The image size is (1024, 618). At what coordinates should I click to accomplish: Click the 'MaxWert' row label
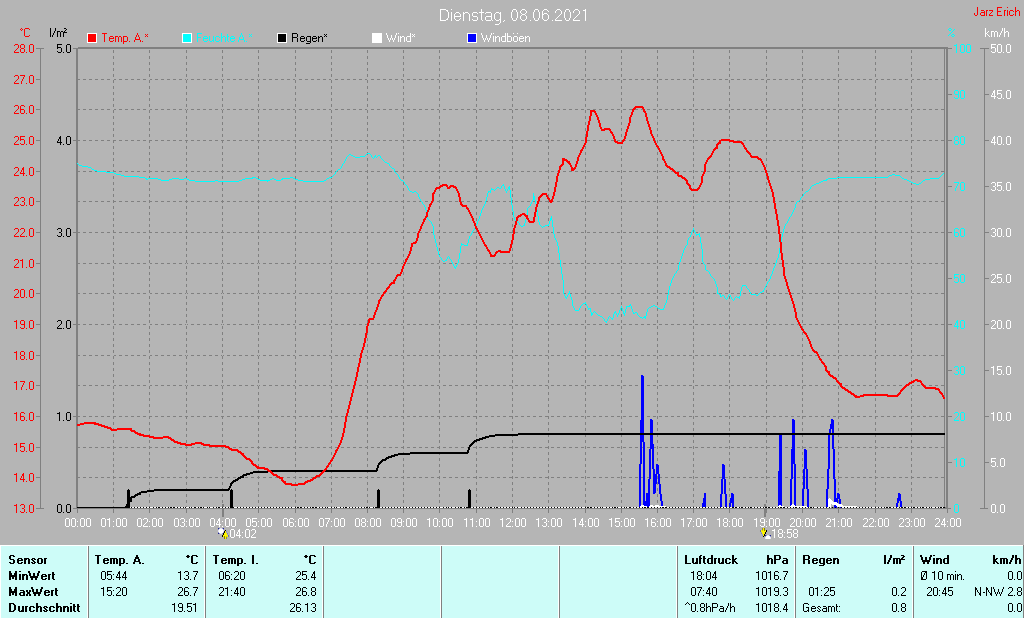tap(33, 592)
